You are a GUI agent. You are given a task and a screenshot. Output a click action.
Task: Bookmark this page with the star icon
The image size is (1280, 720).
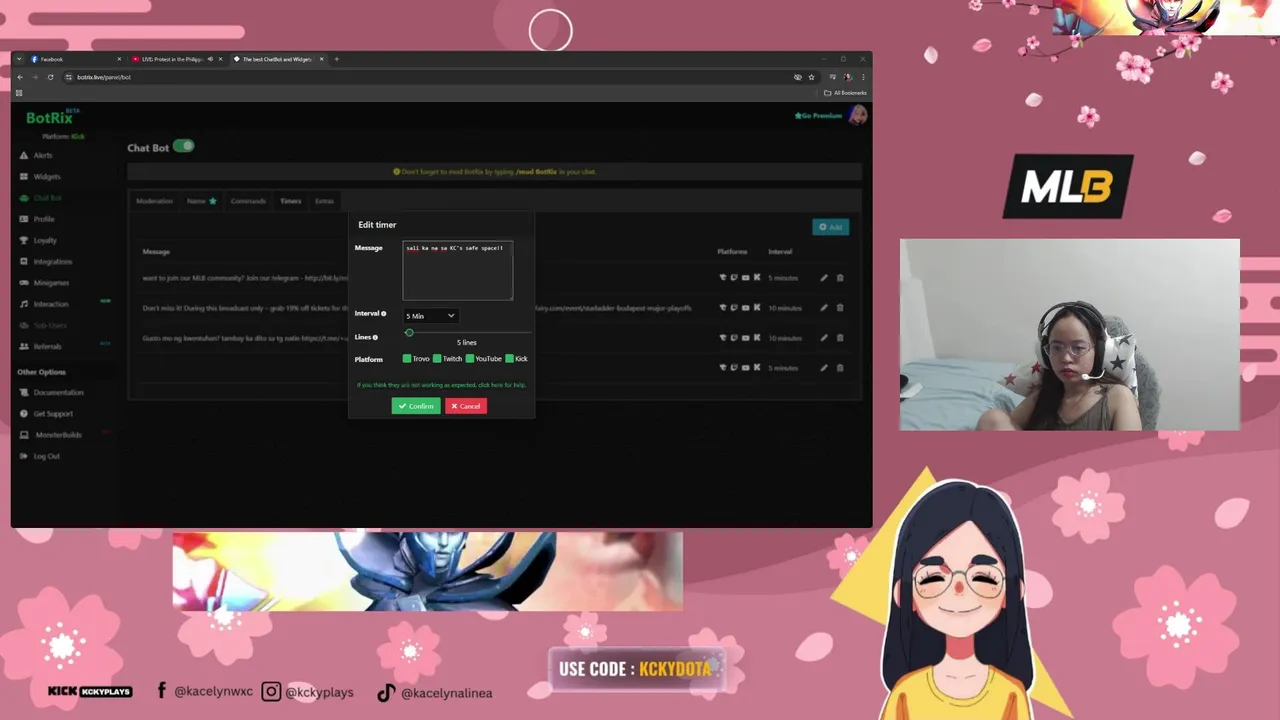[811, 77]
